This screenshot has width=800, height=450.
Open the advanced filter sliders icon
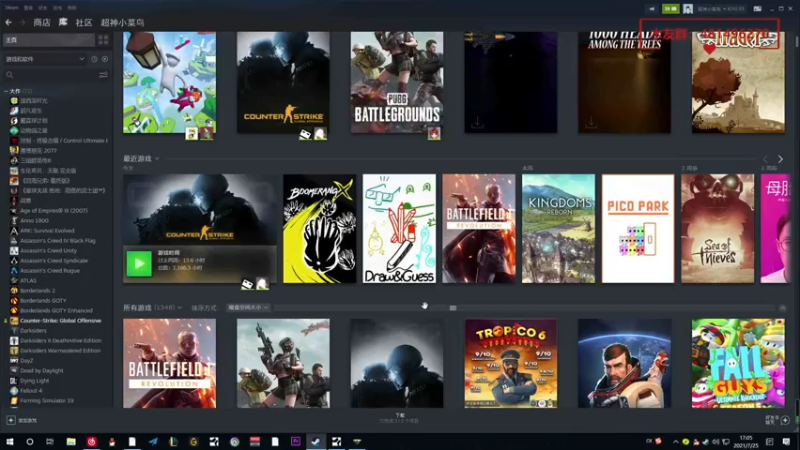pyautogui.click(x=103, y=75)
